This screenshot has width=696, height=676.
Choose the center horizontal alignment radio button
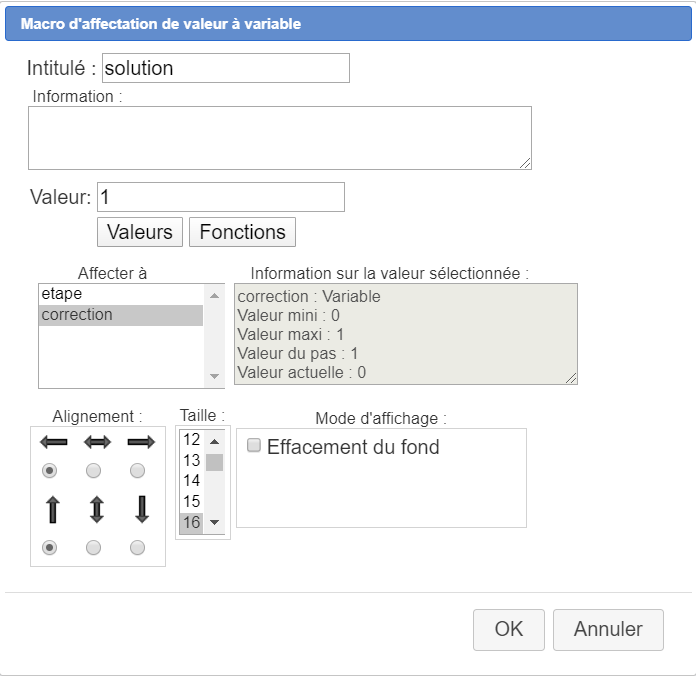pyautogui.click(x=94, y=470)
